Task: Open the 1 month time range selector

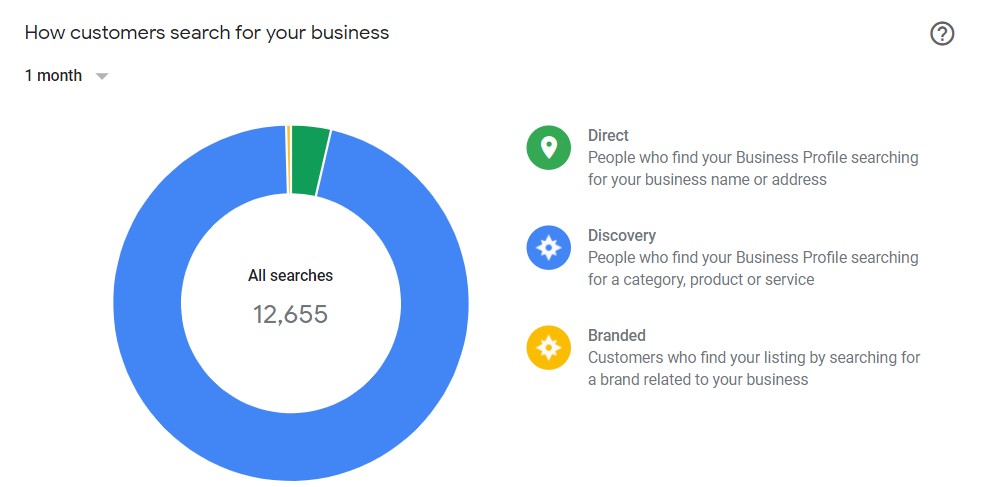Action: [x=67, y=75]
